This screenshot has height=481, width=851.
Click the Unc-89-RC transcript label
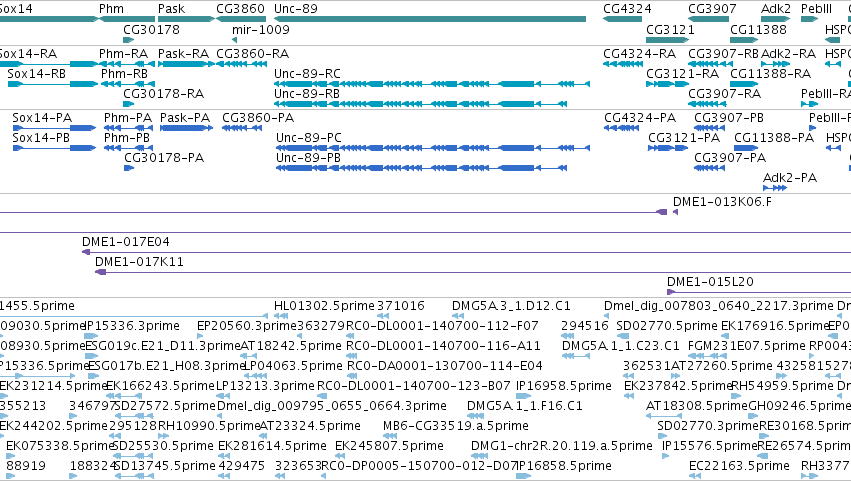[x=307, y=74]
